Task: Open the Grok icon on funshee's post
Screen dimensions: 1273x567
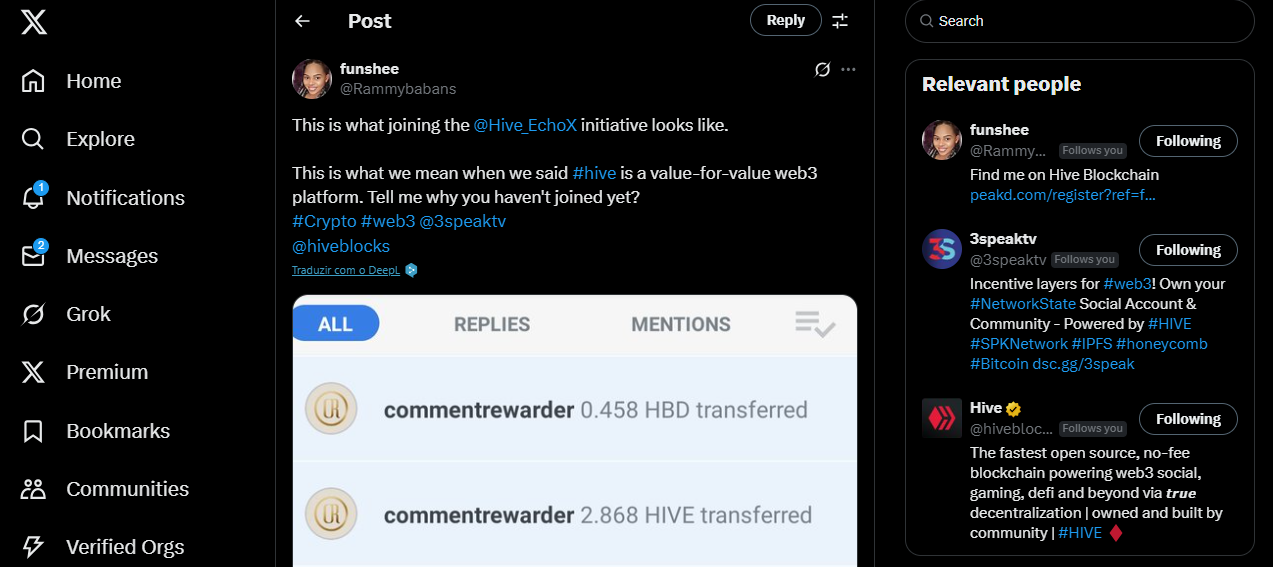Action: coord(822,69)
